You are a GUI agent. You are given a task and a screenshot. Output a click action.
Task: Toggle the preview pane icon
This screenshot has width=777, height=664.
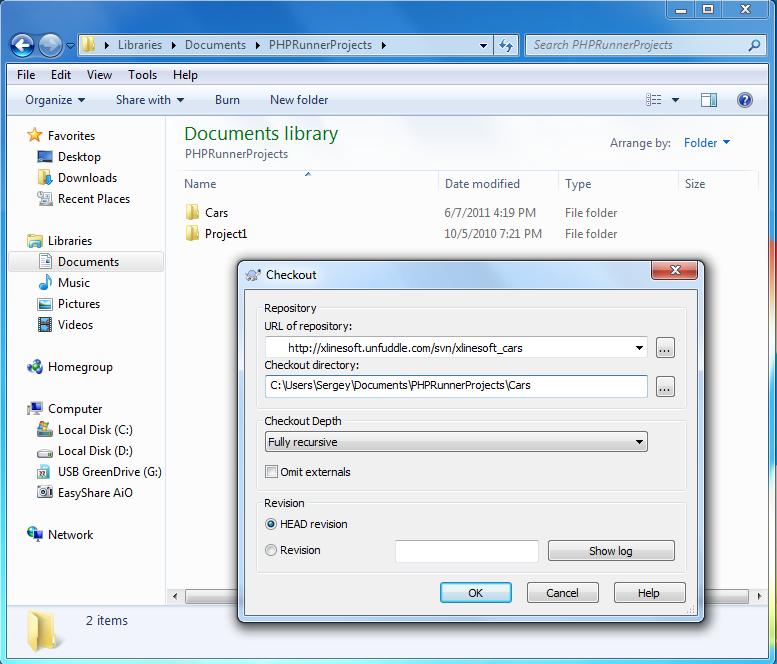[x=709, y=100]
